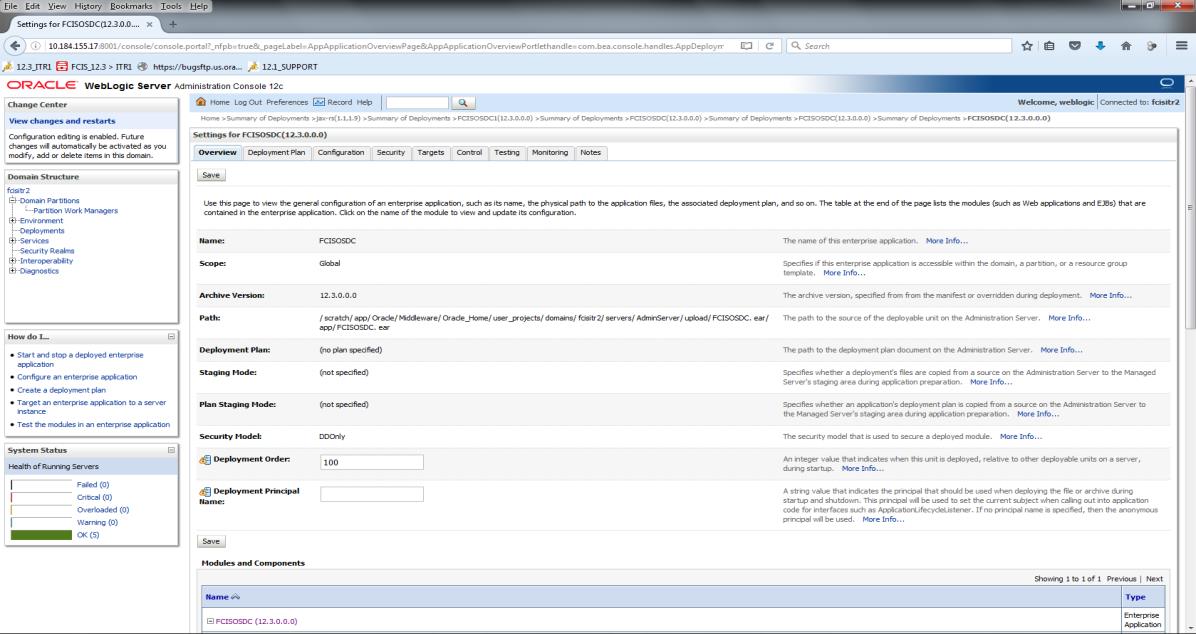
Task: Collapse the Domain Partitions tree node
Action: (x=12, y=201)
